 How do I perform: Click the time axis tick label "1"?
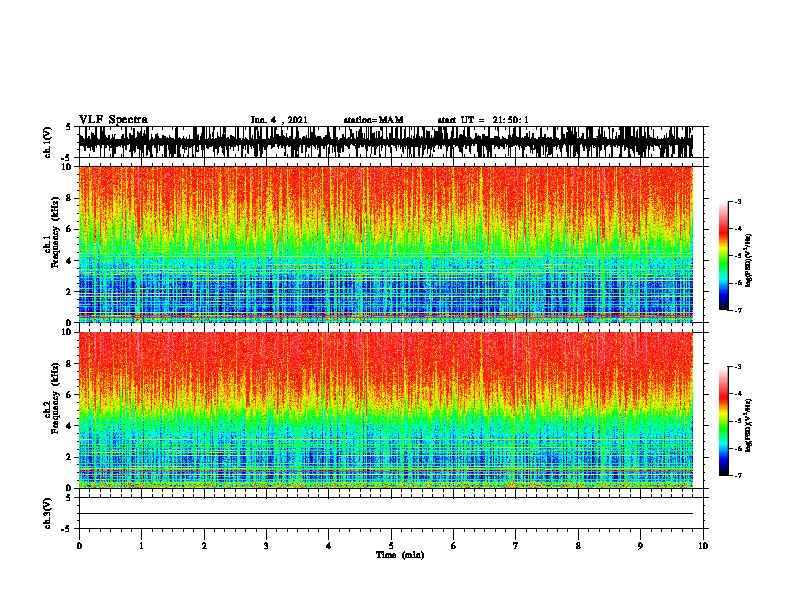coord(141,546)
